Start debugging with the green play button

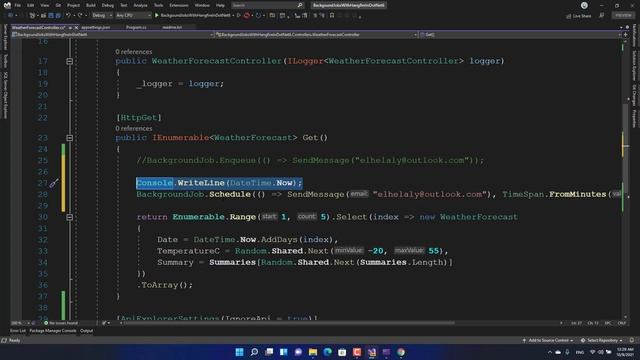(x=156, y=16)
